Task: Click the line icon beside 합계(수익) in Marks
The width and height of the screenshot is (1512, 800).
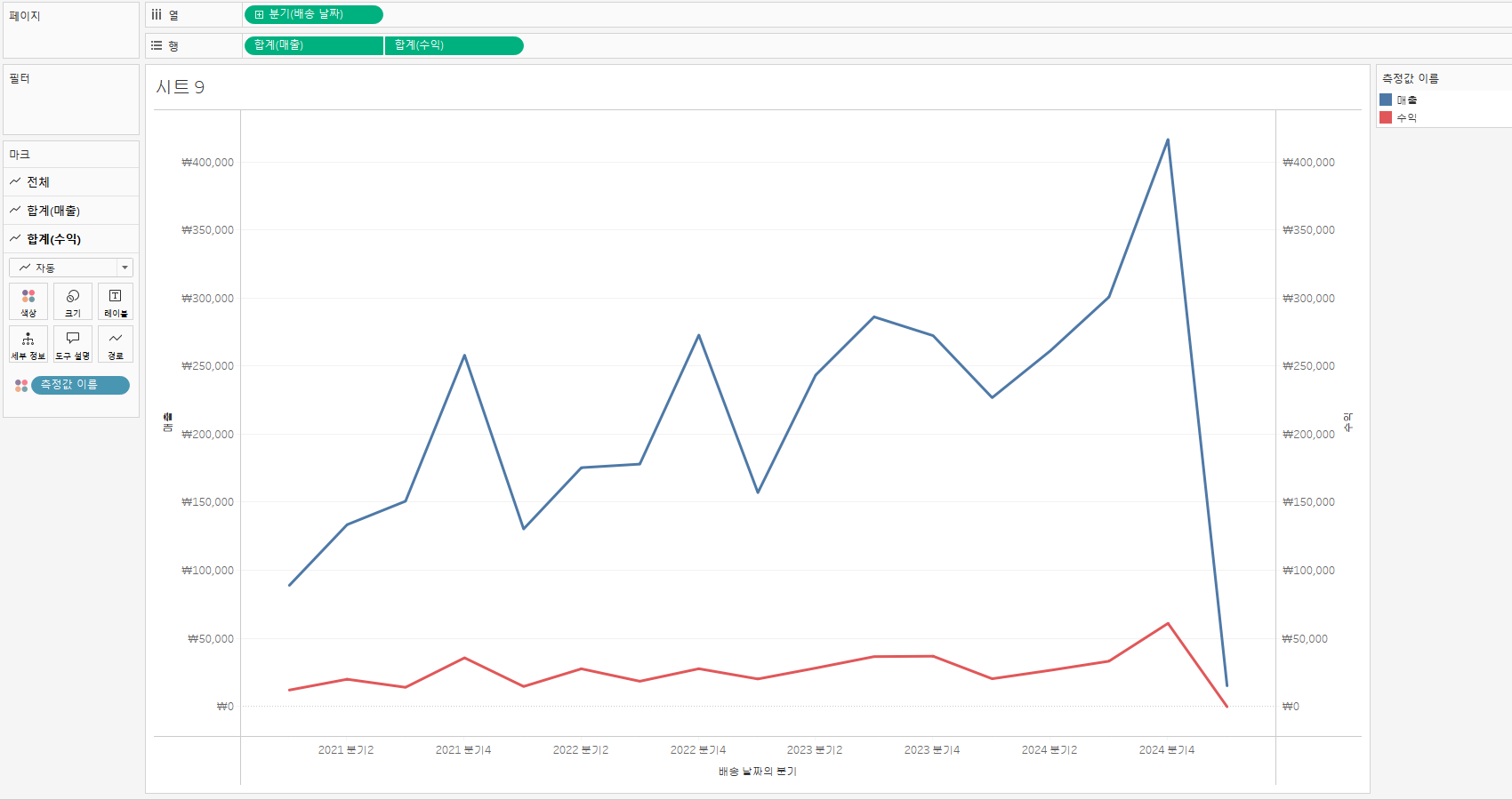Action: coord(15,238)
